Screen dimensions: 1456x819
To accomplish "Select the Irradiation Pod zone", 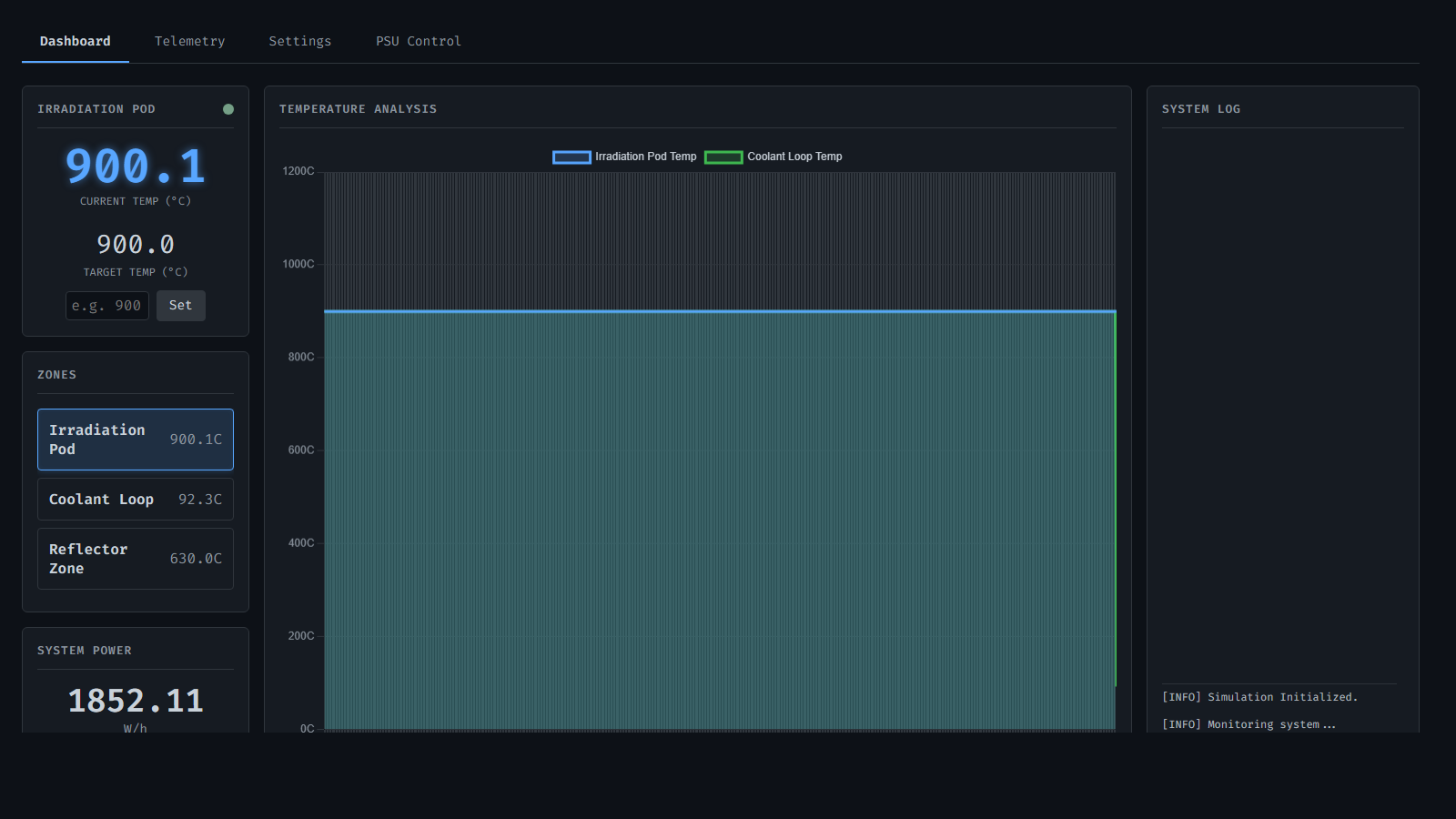I will (x=136, y=440).
